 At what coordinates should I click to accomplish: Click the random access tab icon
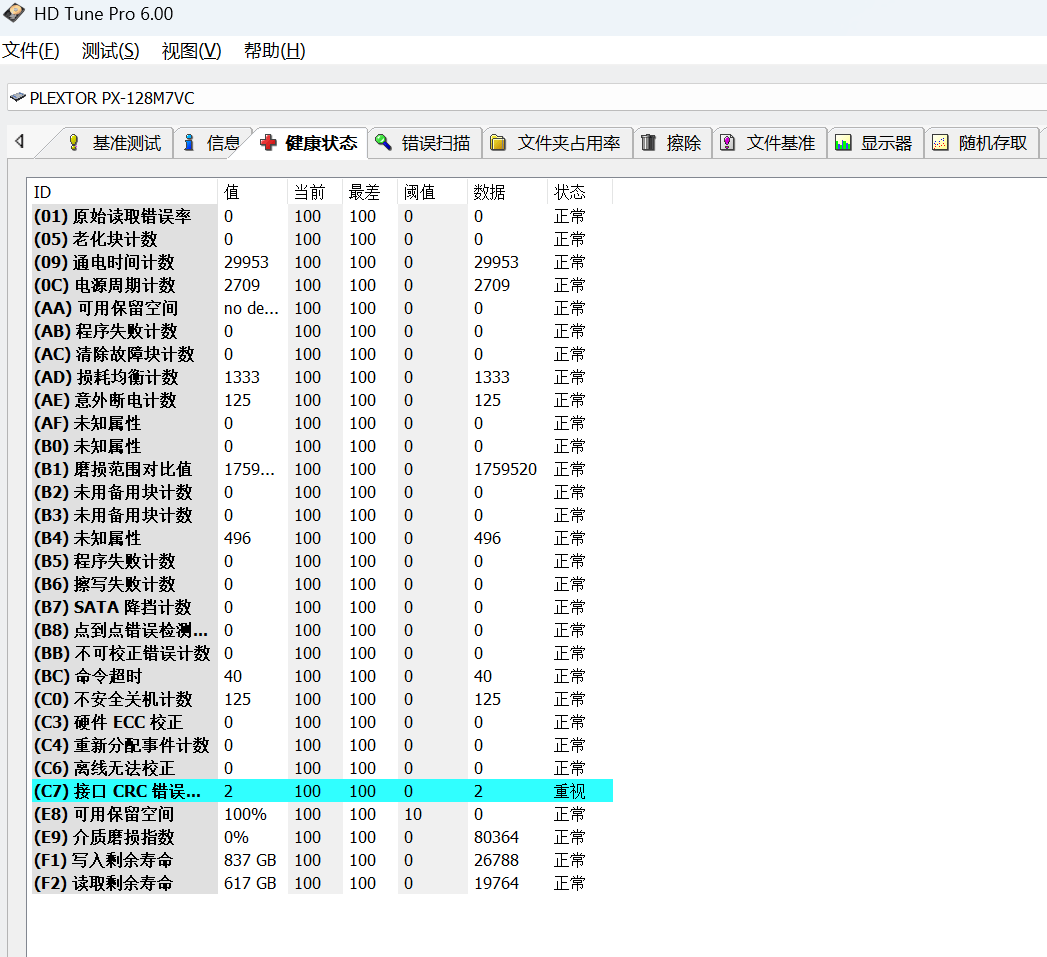[x=940, y=142]
